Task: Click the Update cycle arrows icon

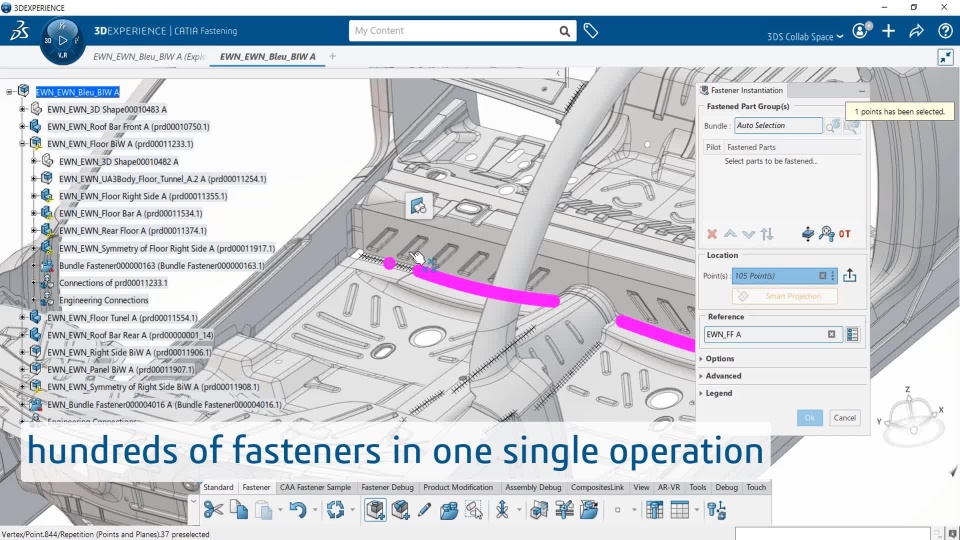Action: coord(336,509)
